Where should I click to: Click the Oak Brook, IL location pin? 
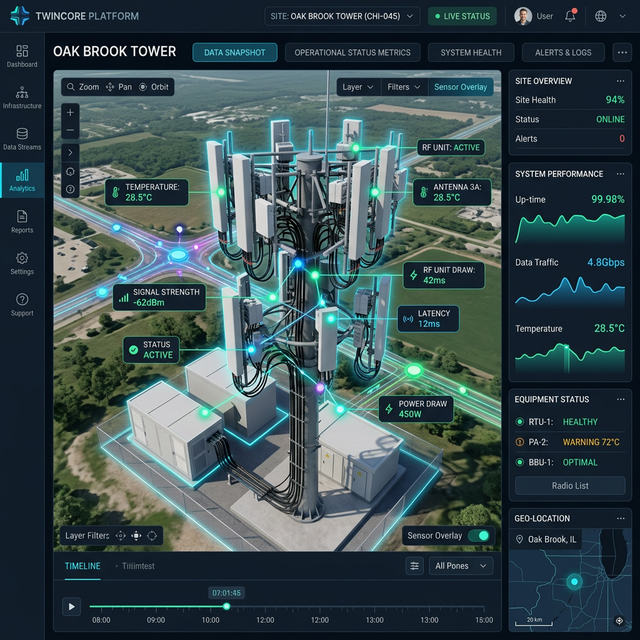(520, 540)
